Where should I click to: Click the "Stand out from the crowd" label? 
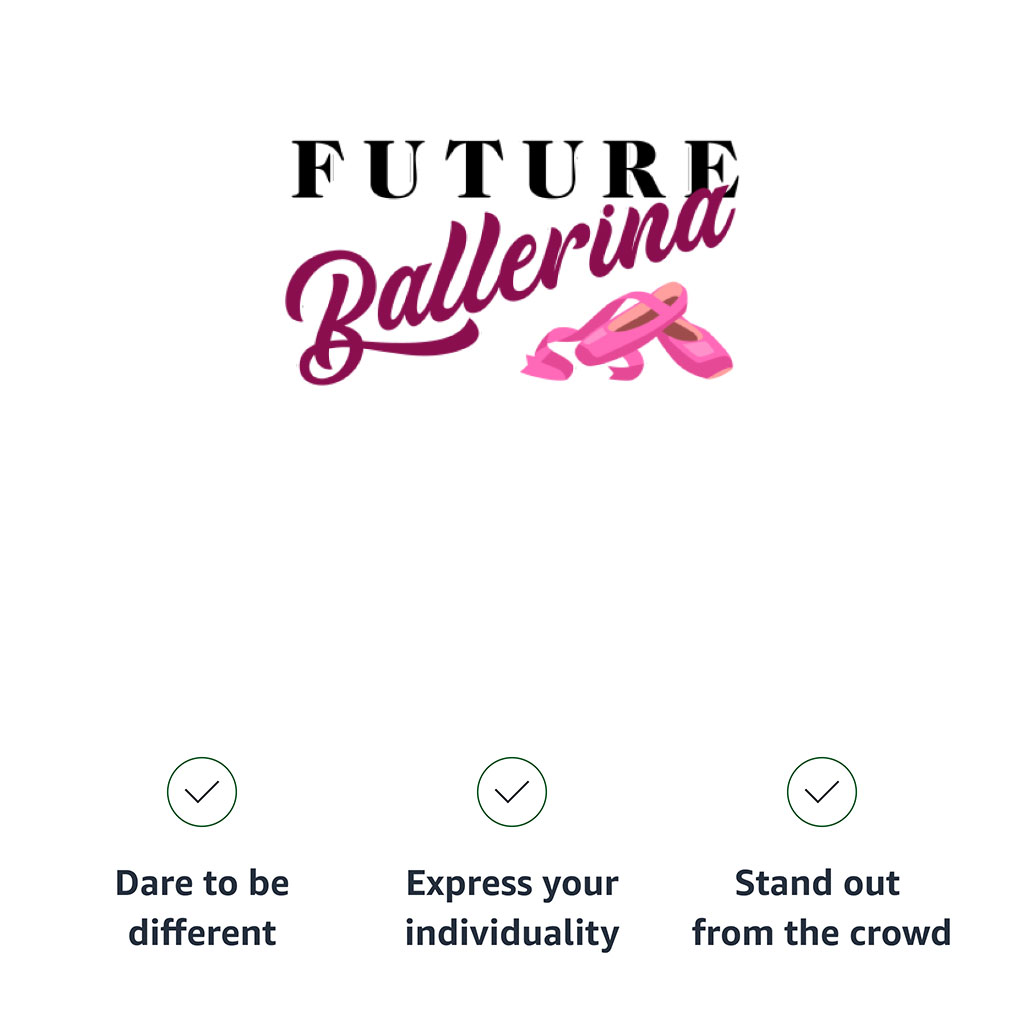[821, 908]
